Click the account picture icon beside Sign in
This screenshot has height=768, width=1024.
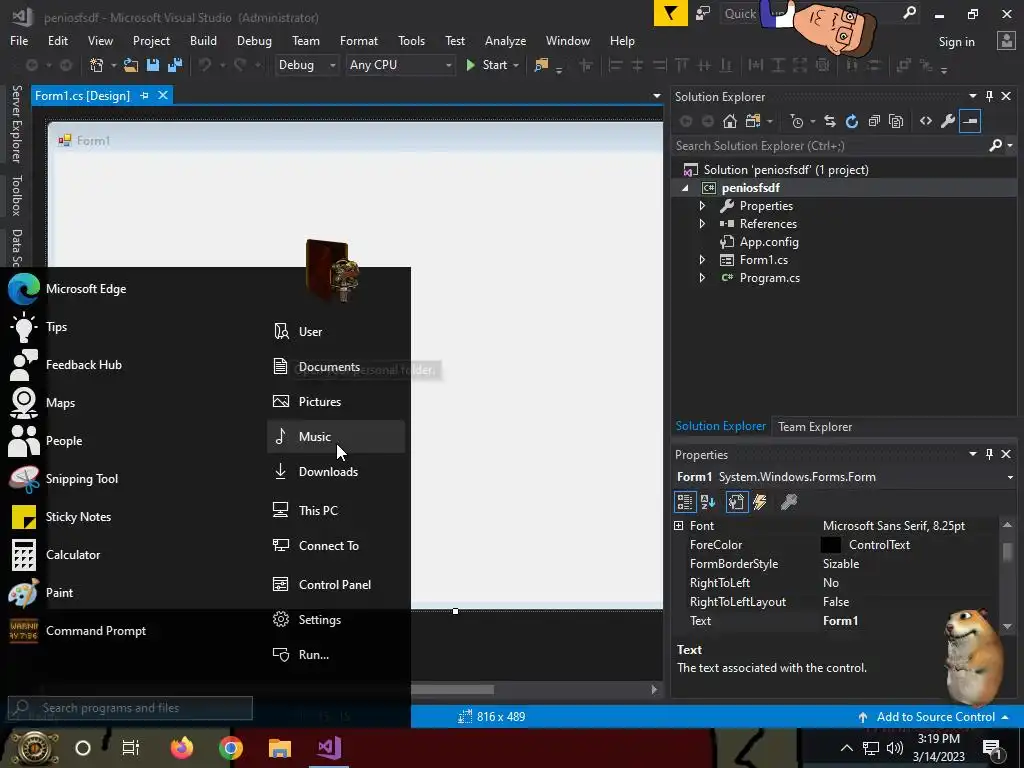(x=1006, y=41)
